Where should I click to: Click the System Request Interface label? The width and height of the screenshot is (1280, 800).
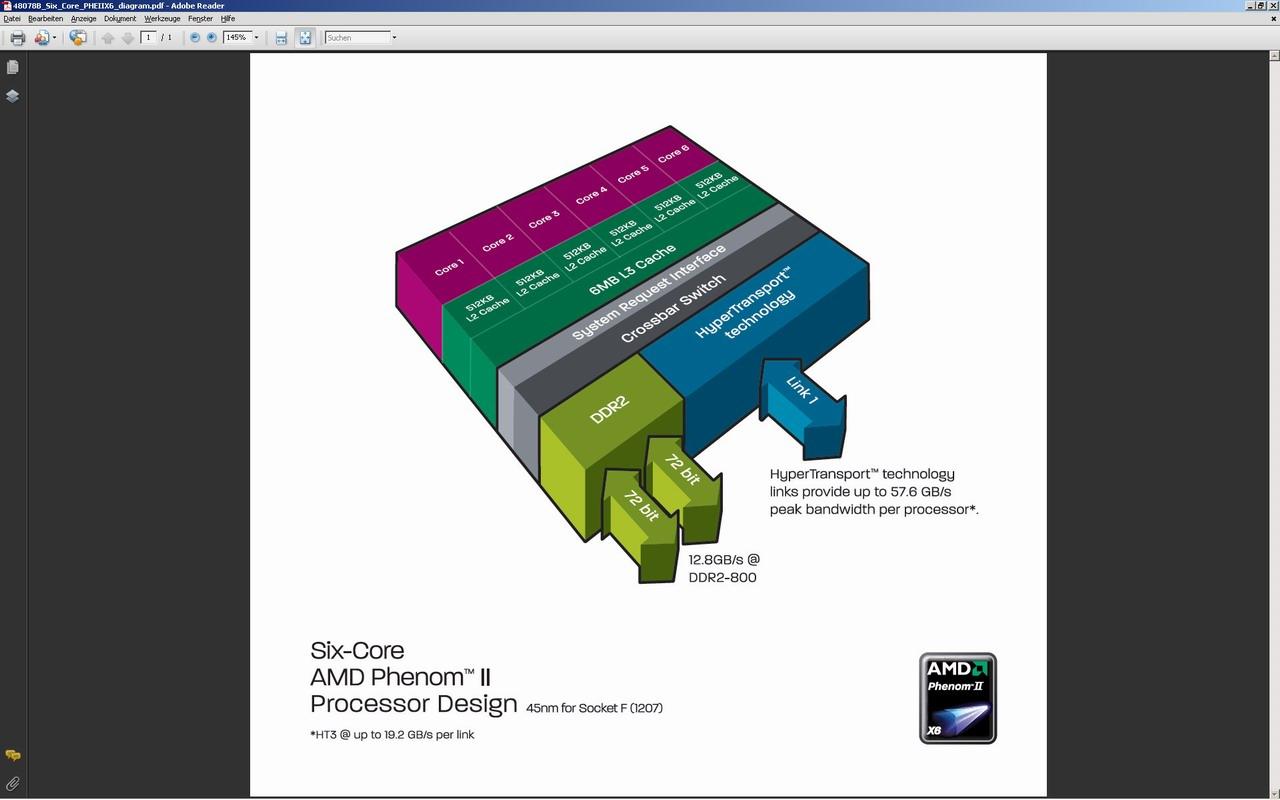649,292
